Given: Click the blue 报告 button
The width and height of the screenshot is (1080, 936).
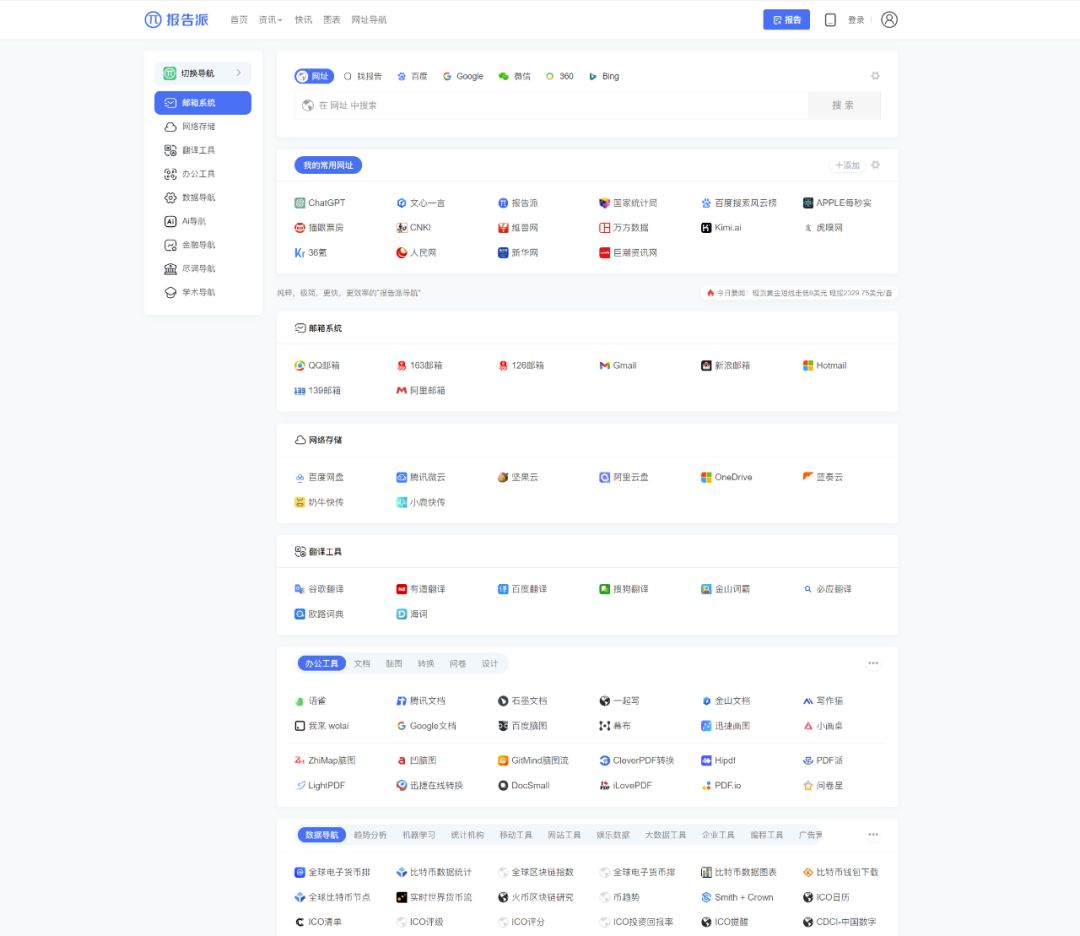Looking at the screenshot, I should point(786,20).
